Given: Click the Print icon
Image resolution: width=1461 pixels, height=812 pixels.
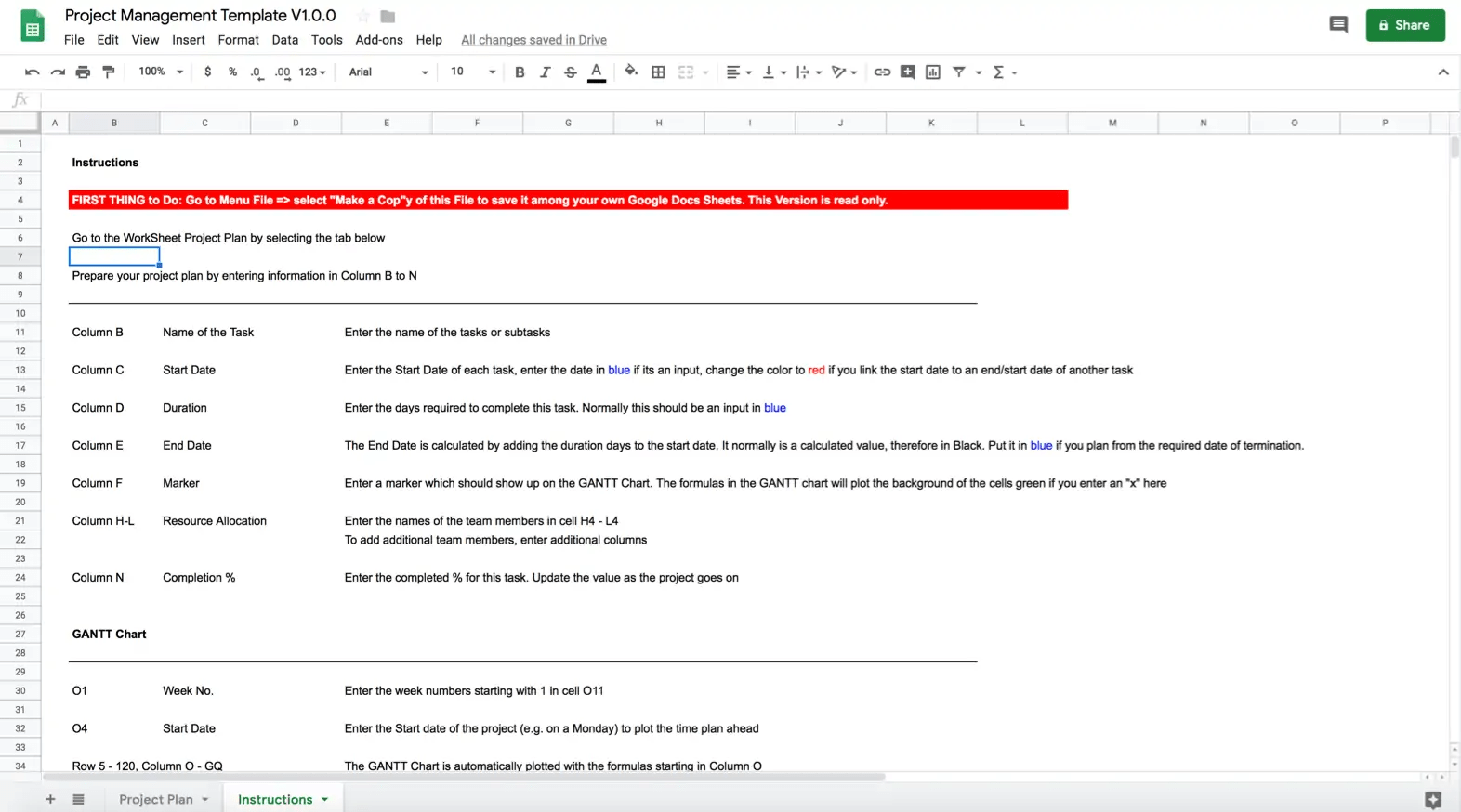Looking at the screenshot, I should tap(83, 72).
